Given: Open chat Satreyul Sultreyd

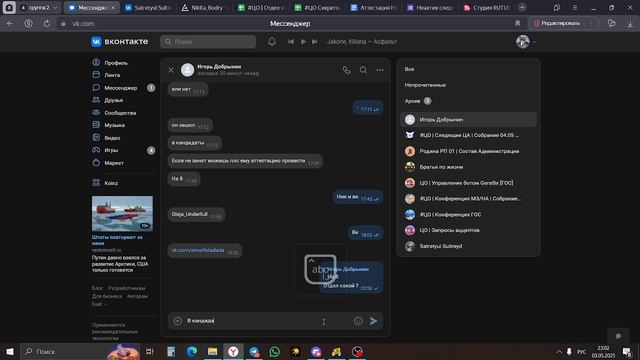Looking at the screenshot, I should pos(469,246).
